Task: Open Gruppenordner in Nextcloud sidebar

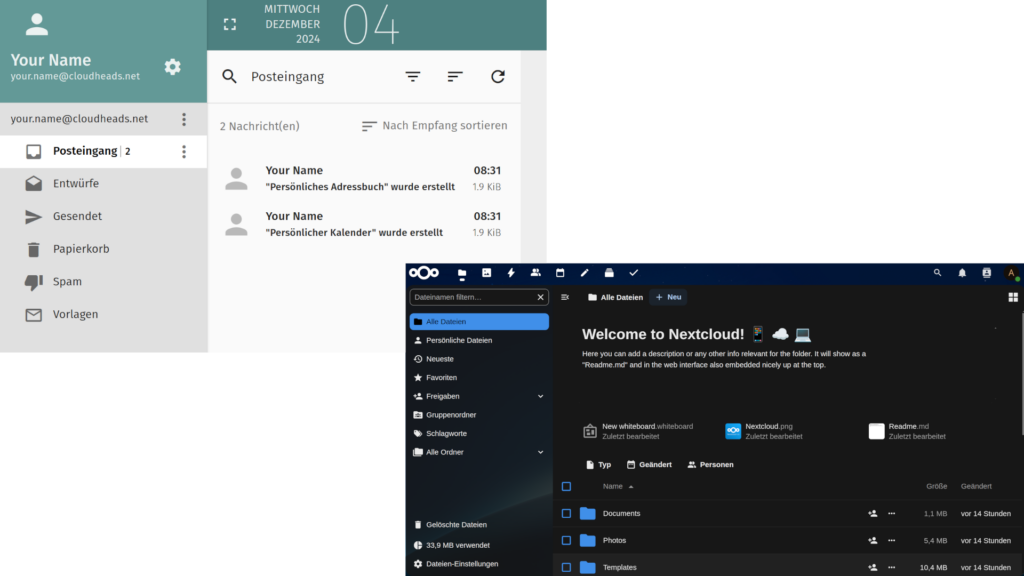Action: [479, 415]
